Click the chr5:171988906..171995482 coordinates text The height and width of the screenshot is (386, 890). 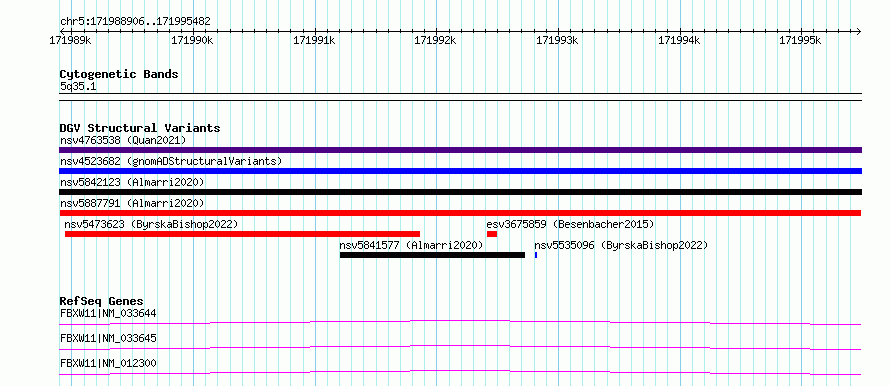pos(135,22)
